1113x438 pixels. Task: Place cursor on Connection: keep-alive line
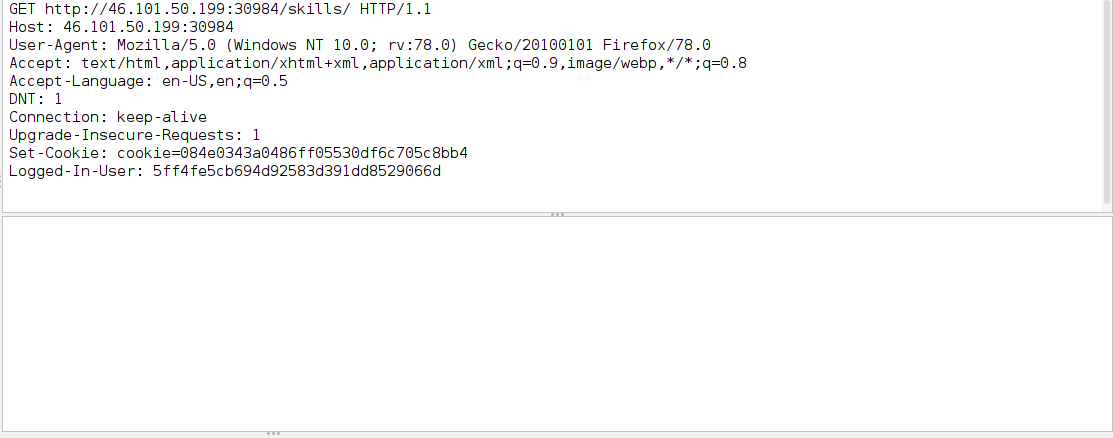(x=107, y=117)
